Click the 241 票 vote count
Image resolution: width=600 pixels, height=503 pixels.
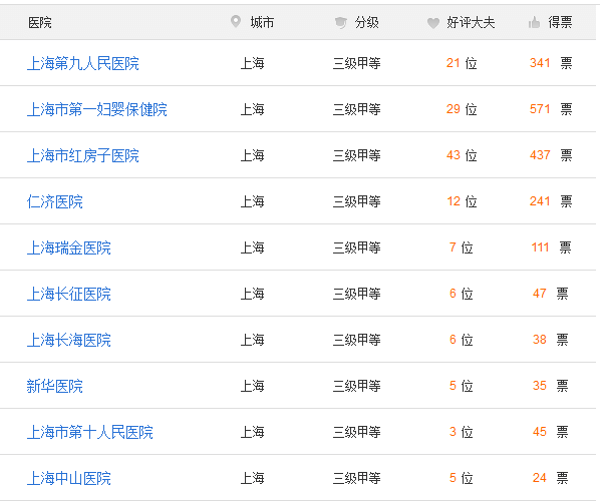[x=551, y=201]
